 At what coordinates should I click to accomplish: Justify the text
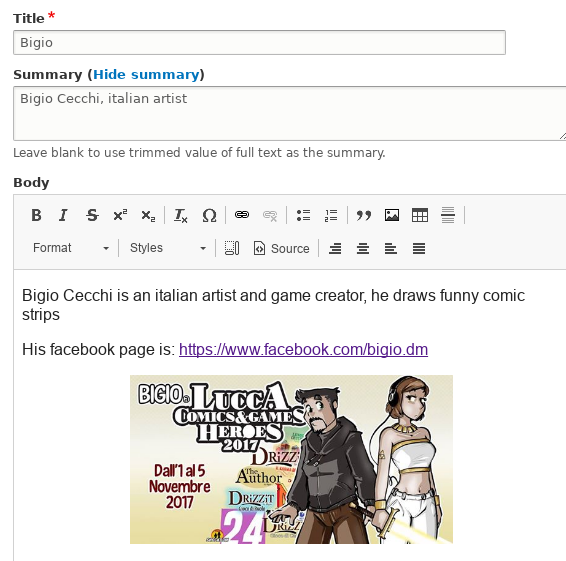tap(419, 248)
